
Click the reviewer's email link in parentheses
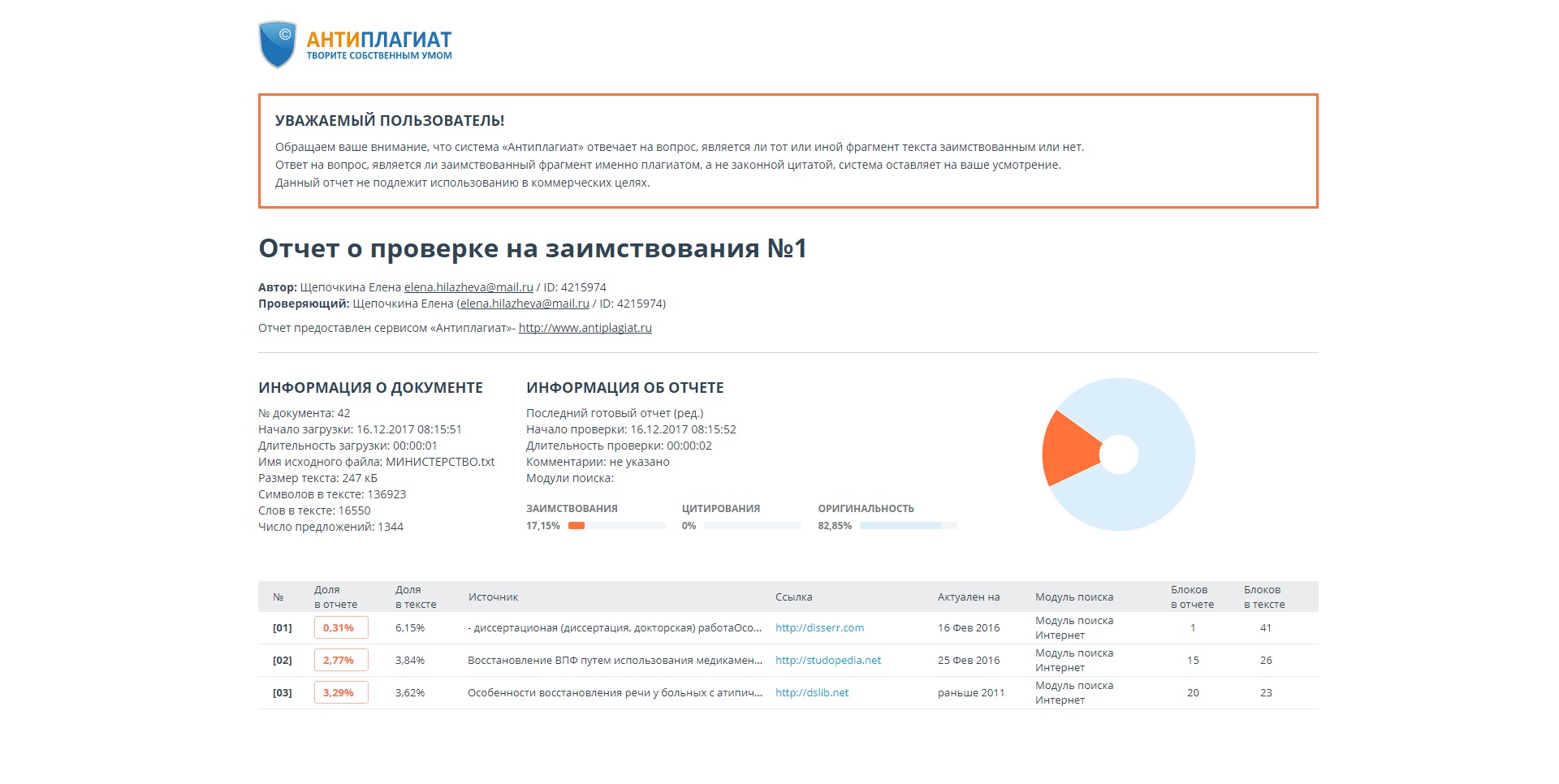(x=525, y=304)
